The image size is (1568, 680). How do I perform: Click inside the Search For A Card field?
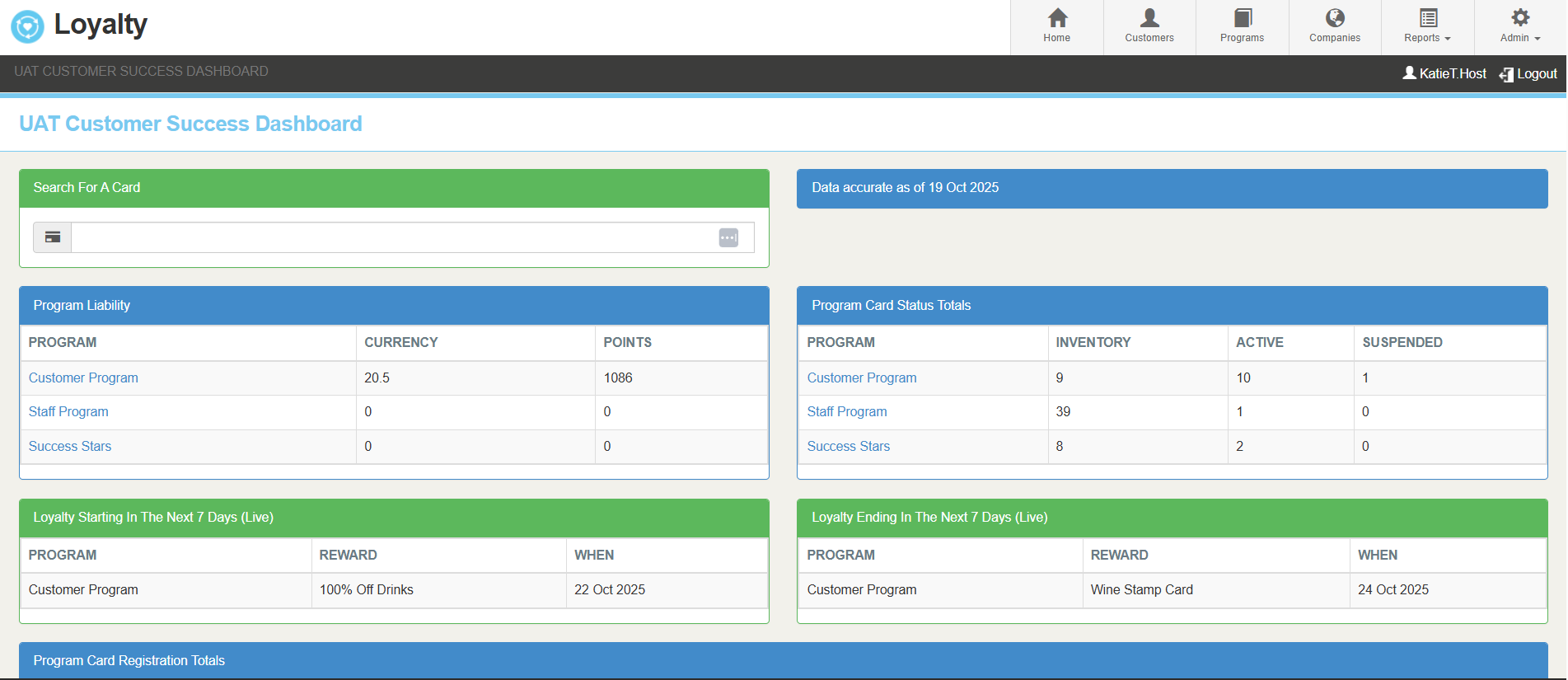tap(394, 237)
